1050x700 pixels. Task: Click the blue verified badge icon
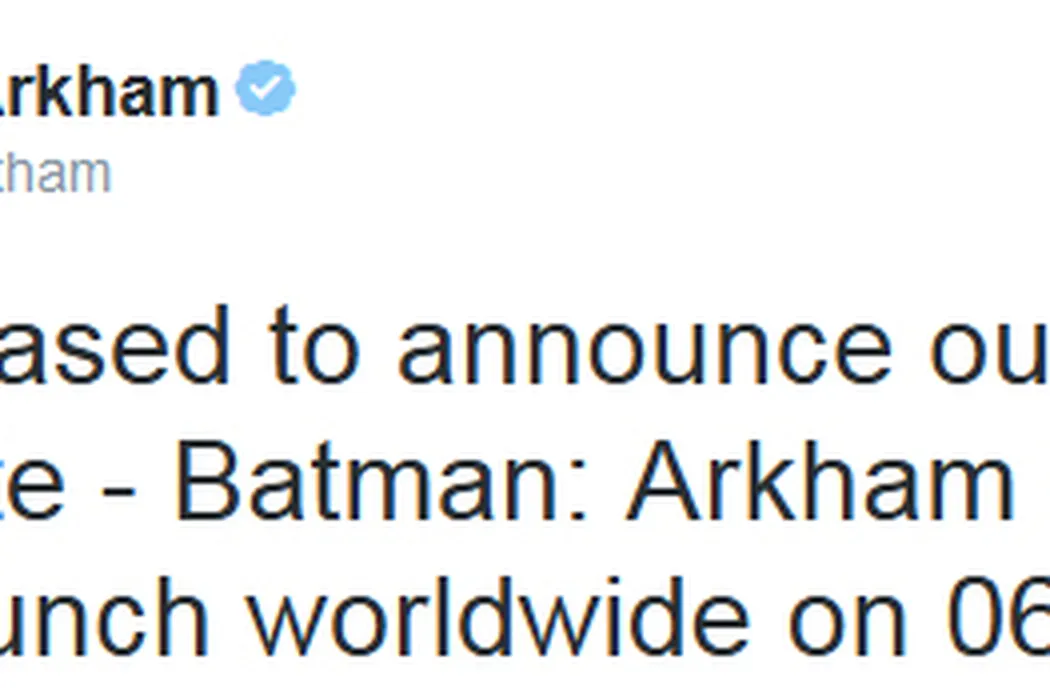(265, 90)
